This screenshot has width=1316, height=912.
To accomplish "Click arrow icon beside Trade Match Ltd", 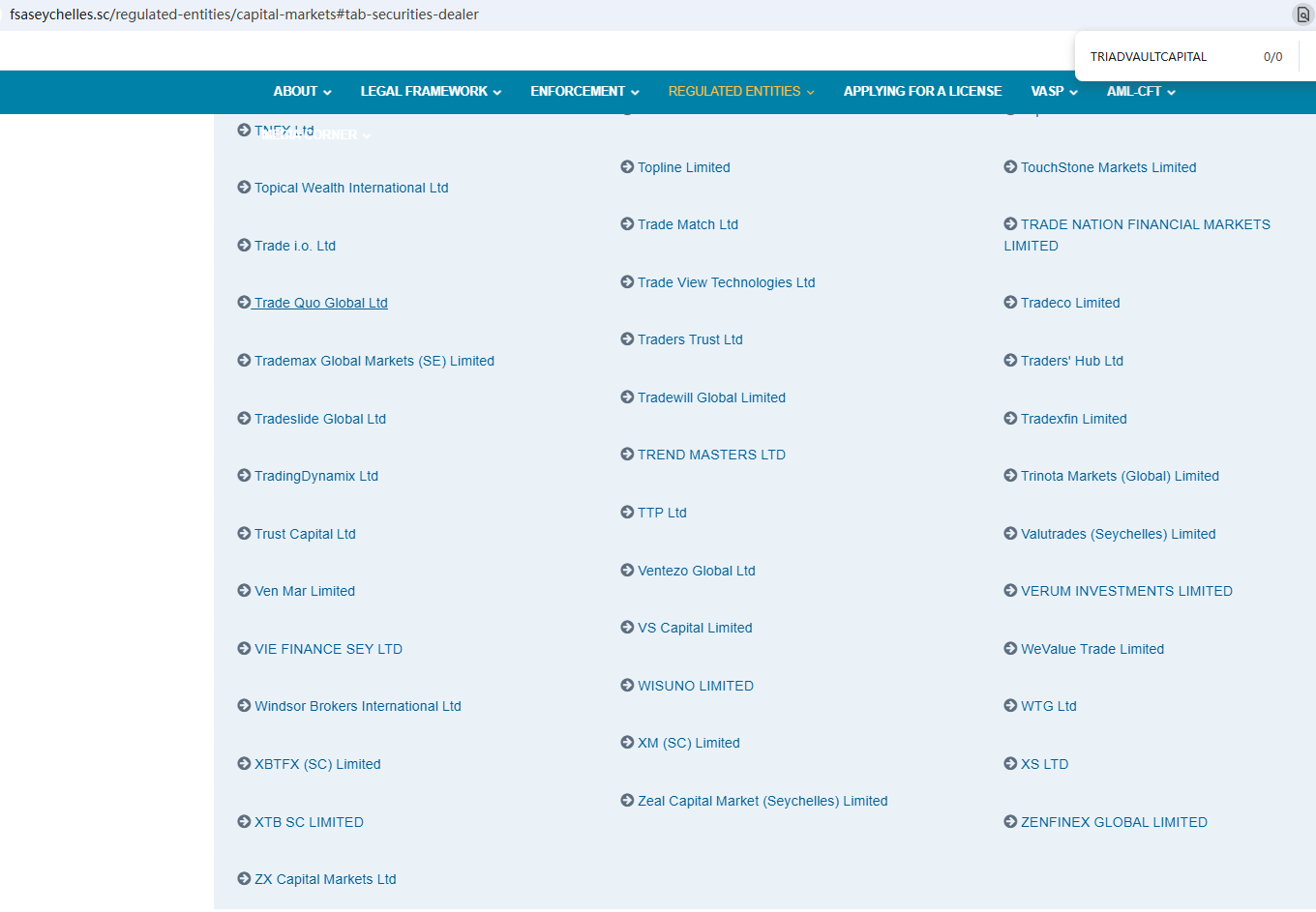I will pyautogui.click(x=627, y=224).
